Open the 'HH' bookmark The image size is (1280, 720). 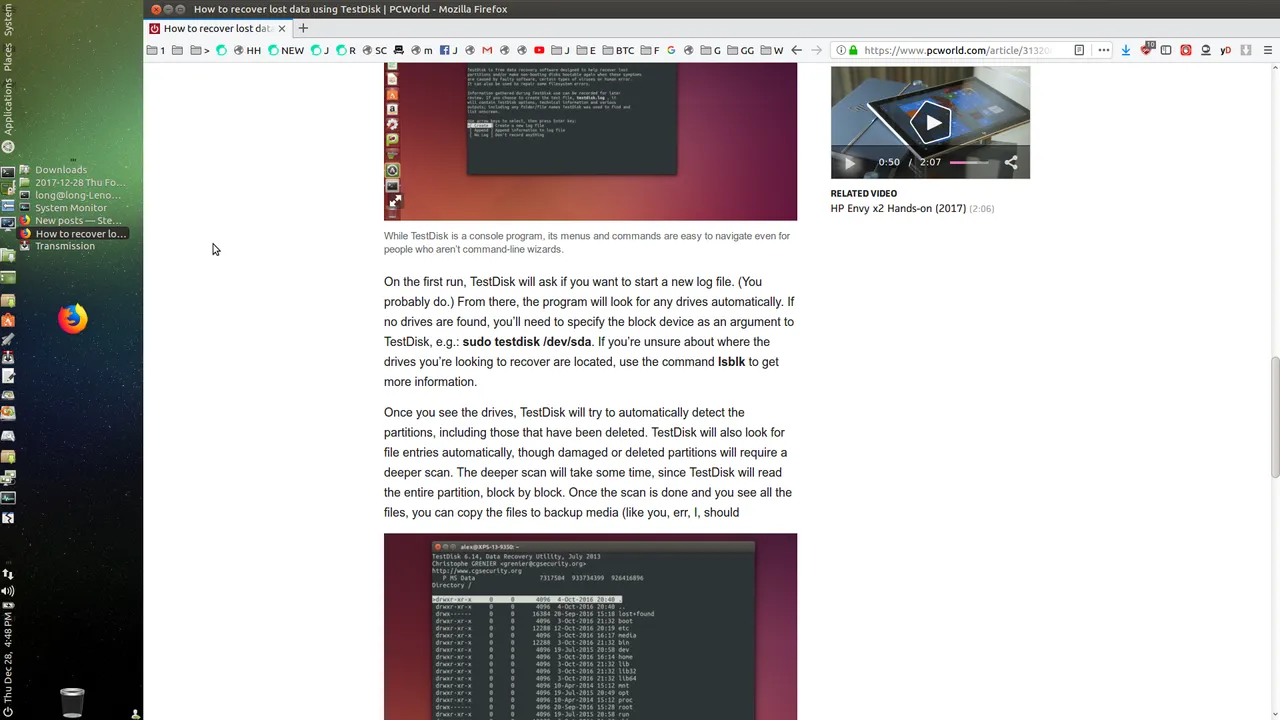(x=247, y=50)
